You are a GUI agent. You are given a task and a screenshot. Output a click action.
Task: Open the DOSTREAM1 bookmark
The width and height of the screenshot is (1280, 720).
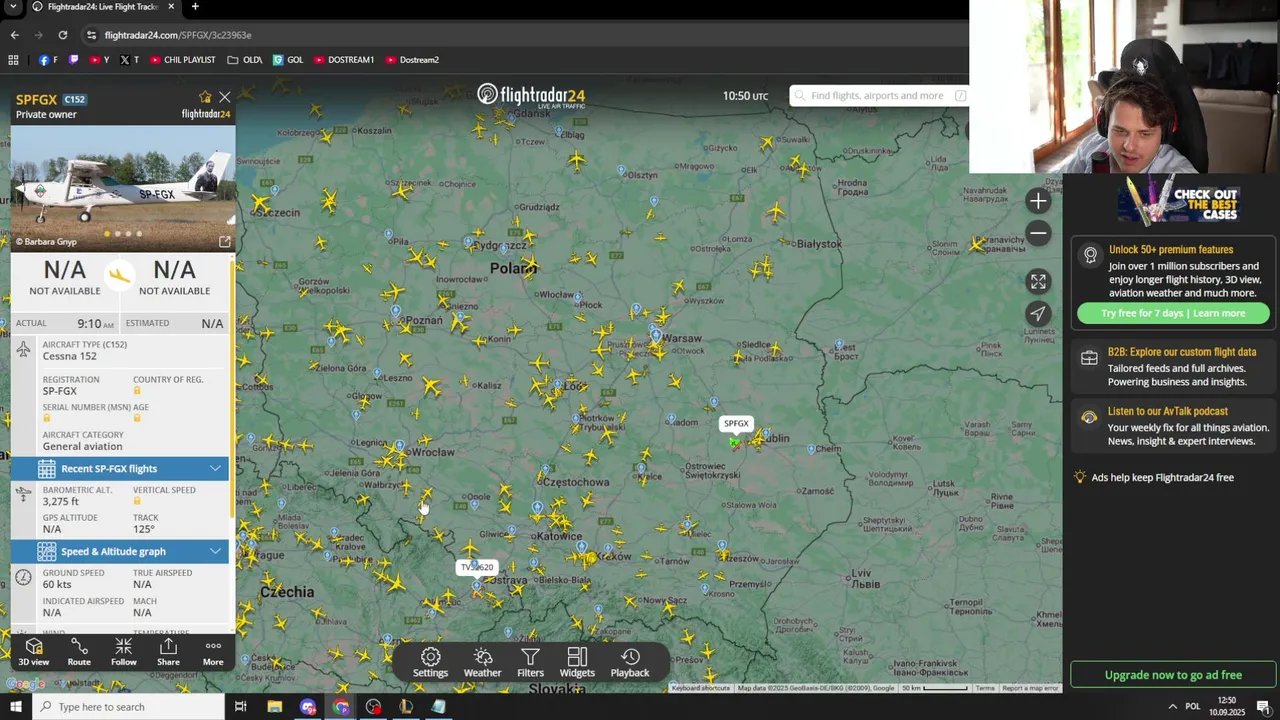(x=344, y=60)
